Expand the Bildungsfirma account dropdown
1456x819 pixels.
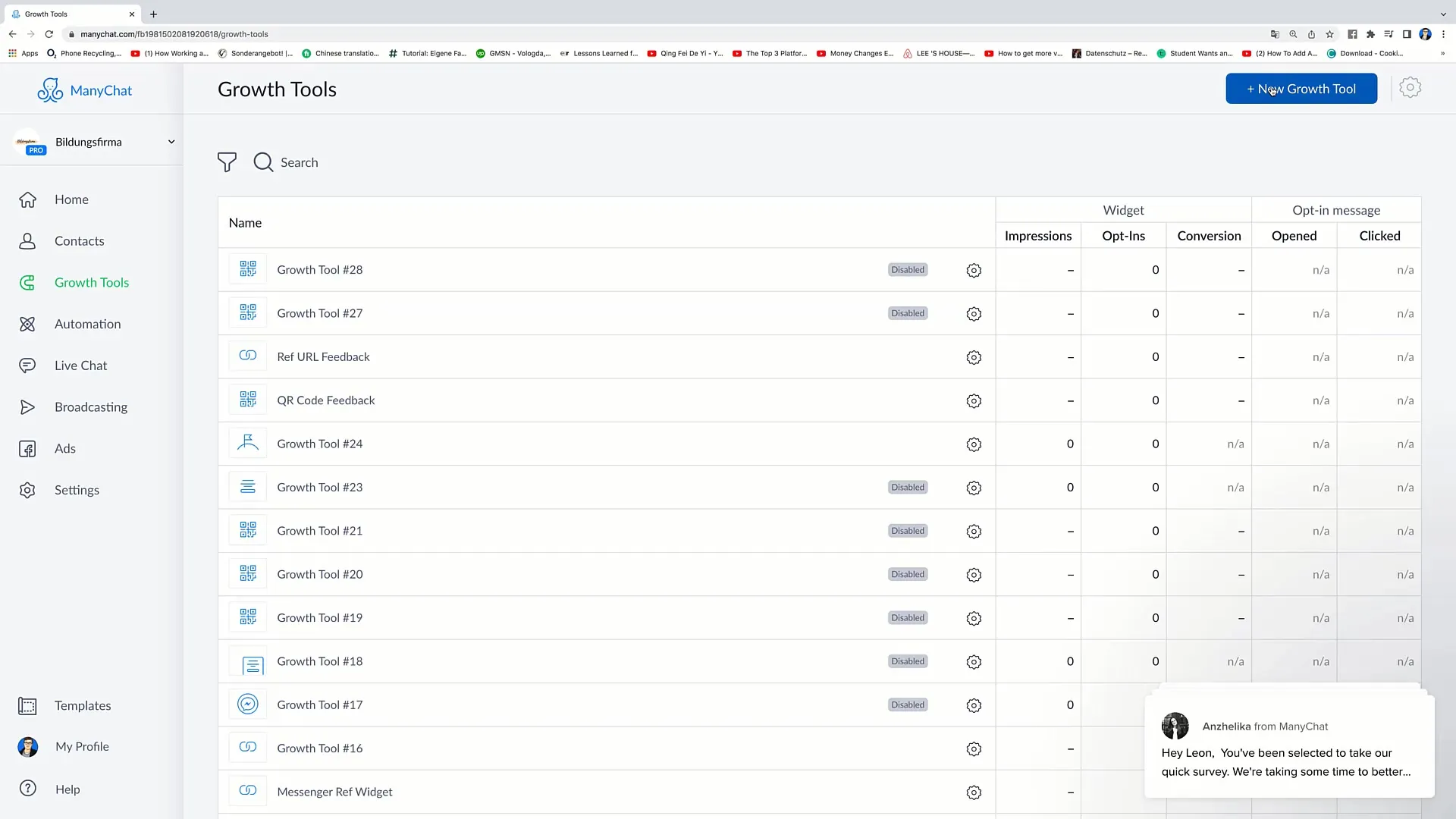point(170,141)
